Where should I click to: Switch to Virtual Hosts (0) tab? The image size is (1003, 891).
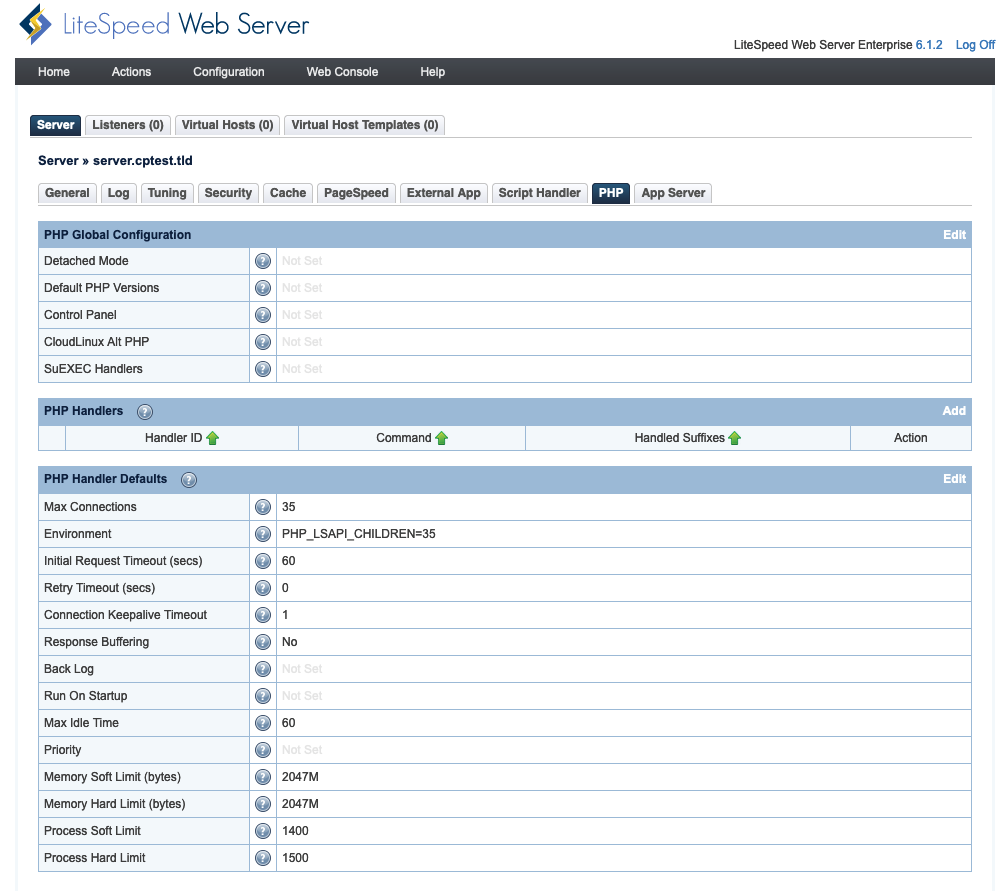pyautogui.click(x=227, y=125)
